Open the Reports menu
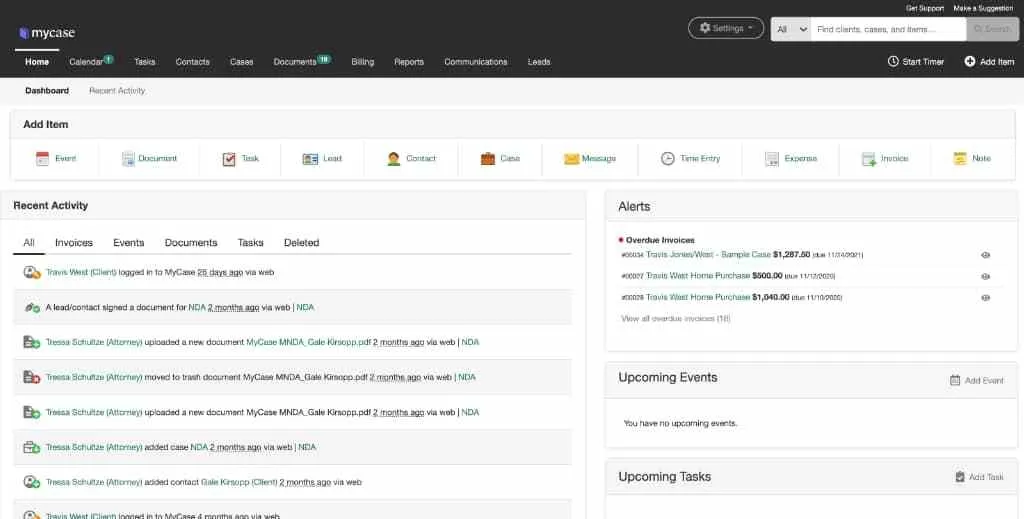Image resolution: width=1024 pixels, height=519 pixels. pyautogui.click(x=409, y=61)
